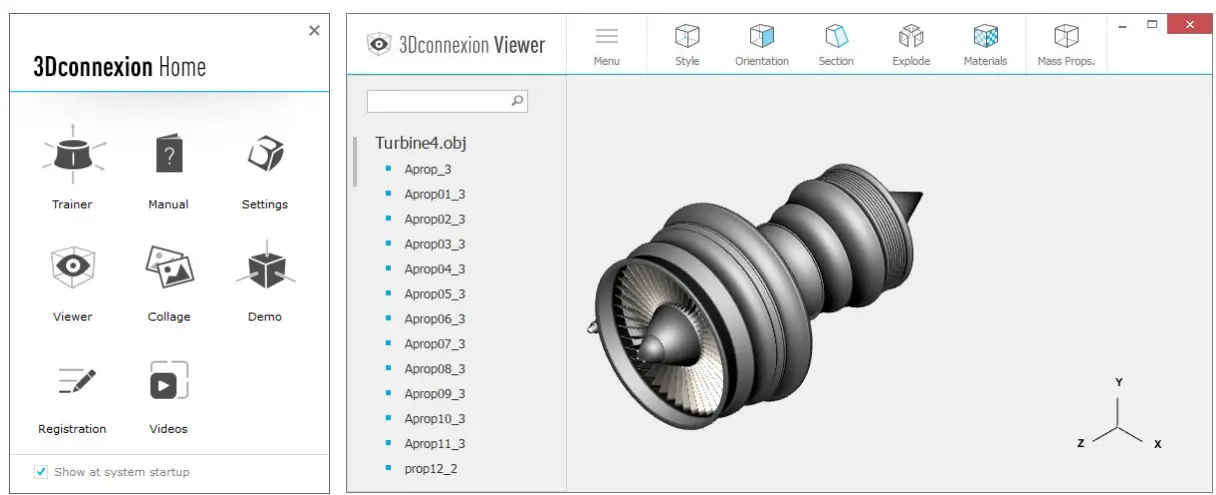
Task: Activate the Section tool
Action: (836, 45)
